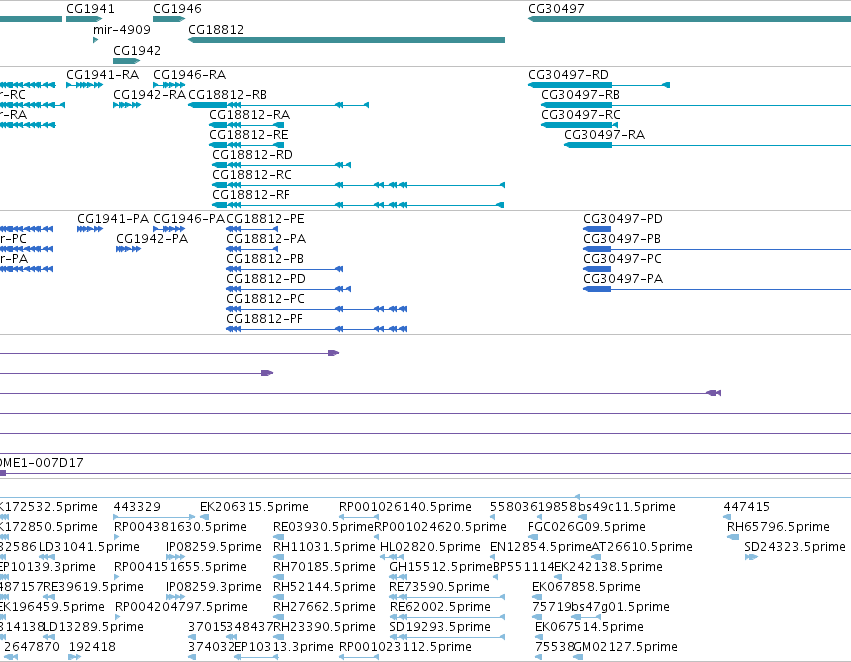Open EST FGC026G09.5prime

[x=587, y=527]
